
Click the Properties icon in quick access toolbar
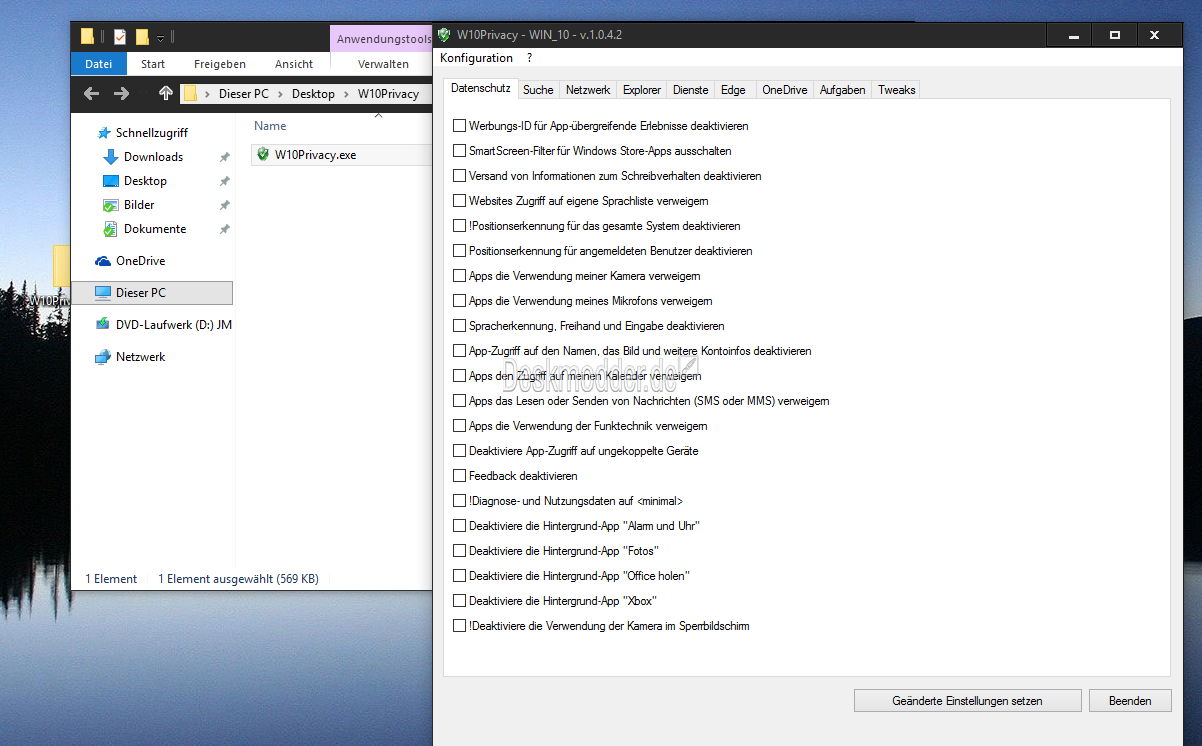(120, 37)
